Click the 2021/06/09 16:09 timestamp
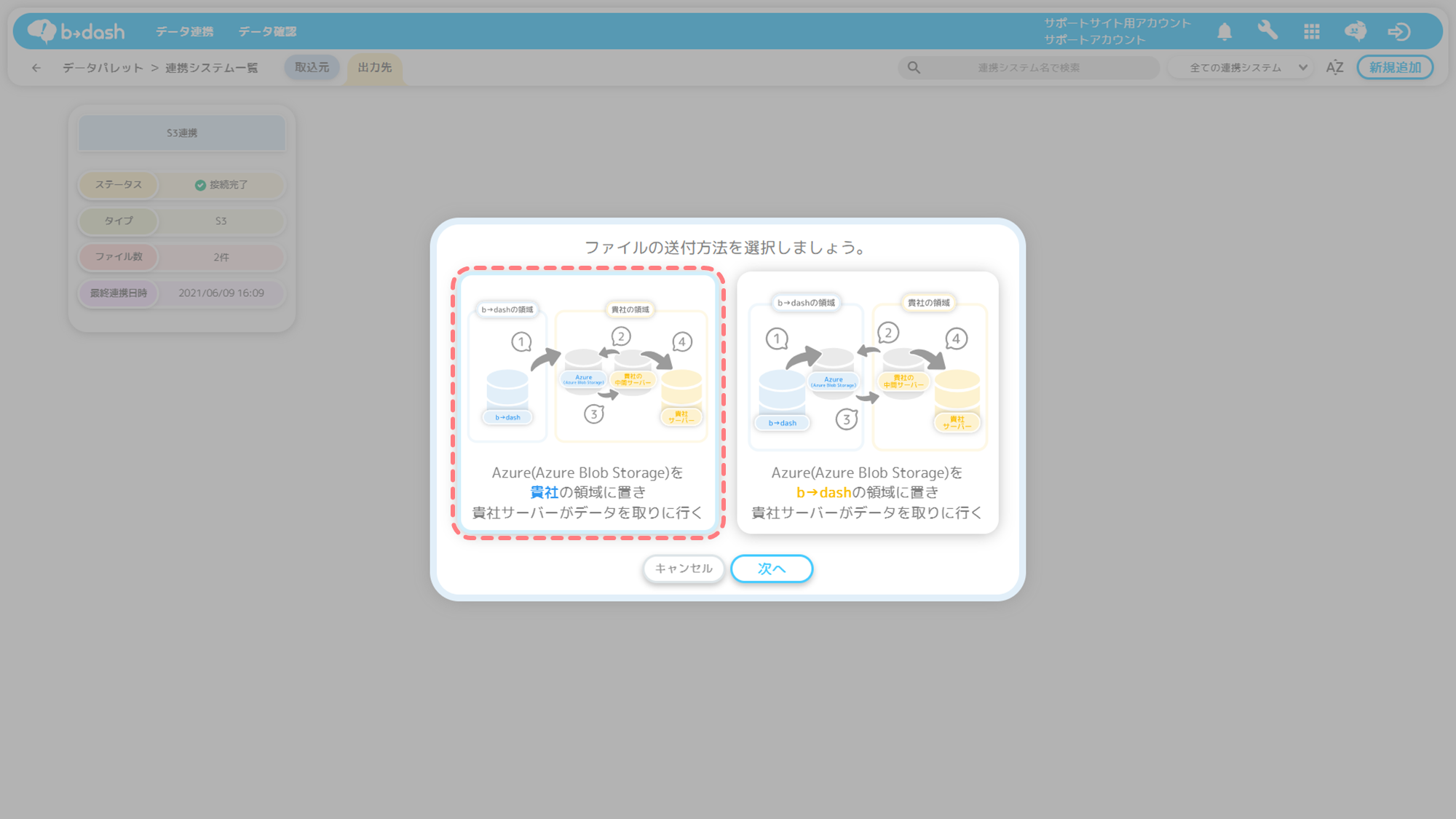The height and width of the screenshot is (819, 1456). click(x=221, y=293)
